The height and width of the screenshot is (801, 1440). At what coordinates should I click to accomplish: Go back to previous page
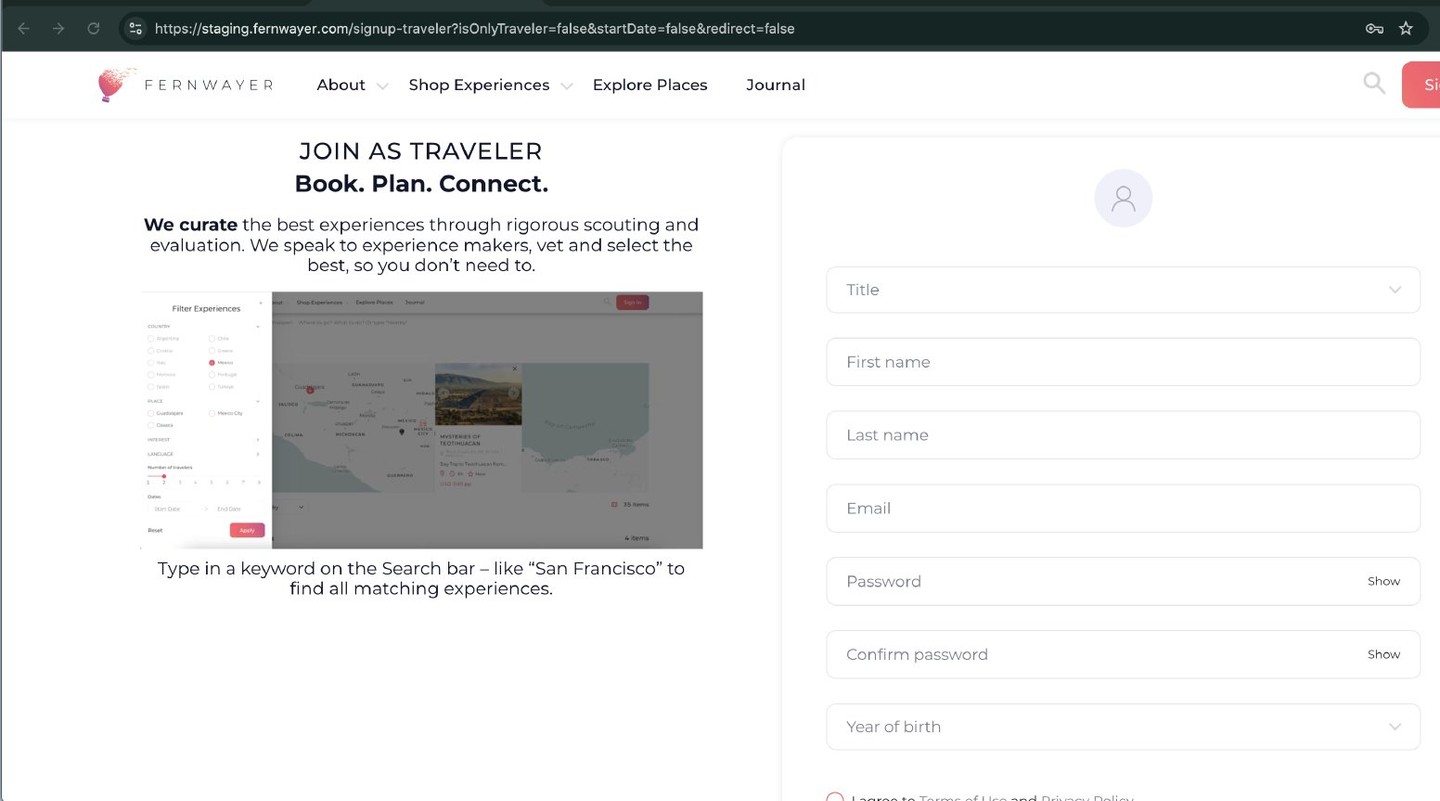(24, 28)
